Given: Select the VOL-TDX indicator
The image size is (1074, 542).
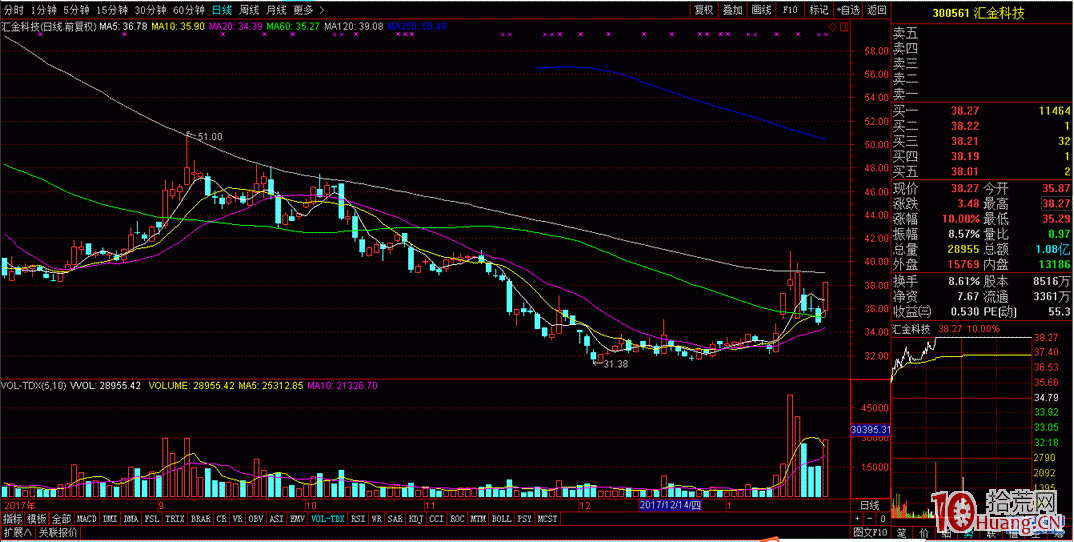Looking at the screenshot, I should click(328, 519).
